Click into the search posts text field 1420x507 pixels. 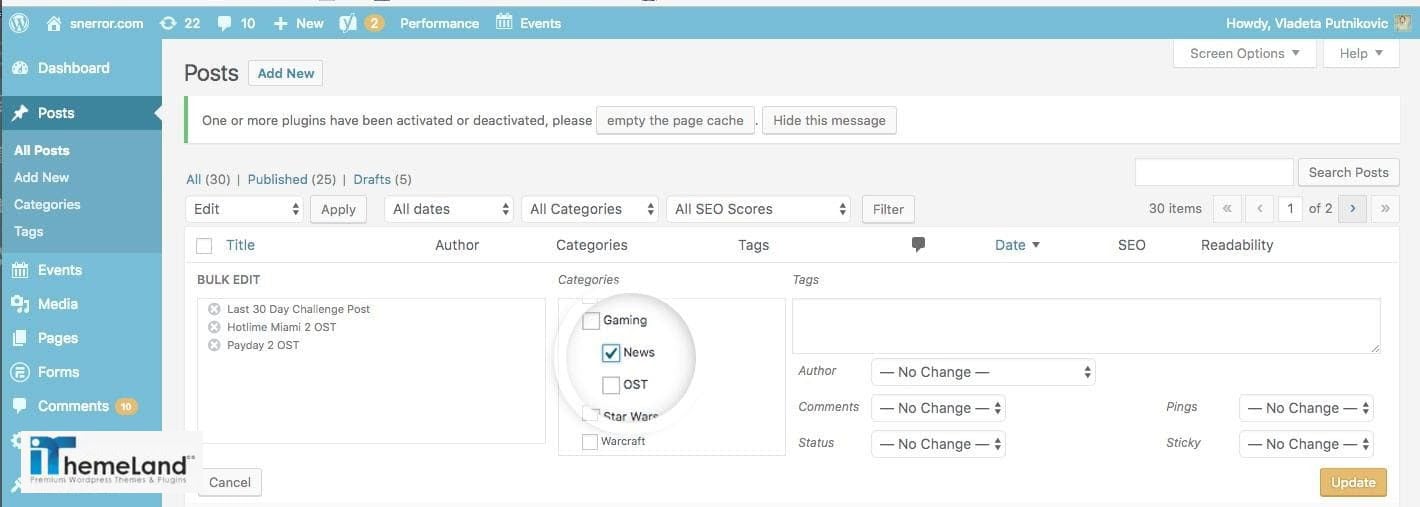pos(1214,172)
